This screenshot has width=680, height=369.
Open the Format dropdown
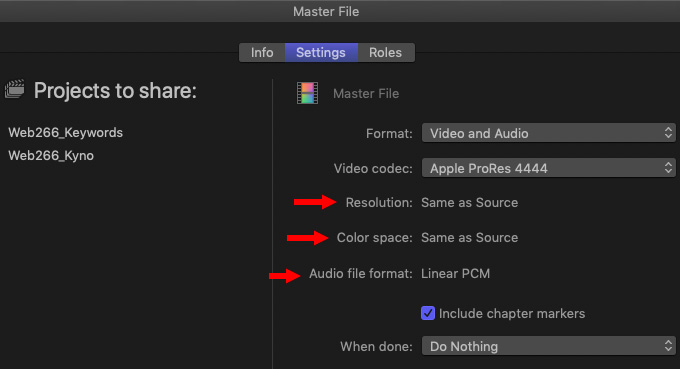tap(549, 133)
